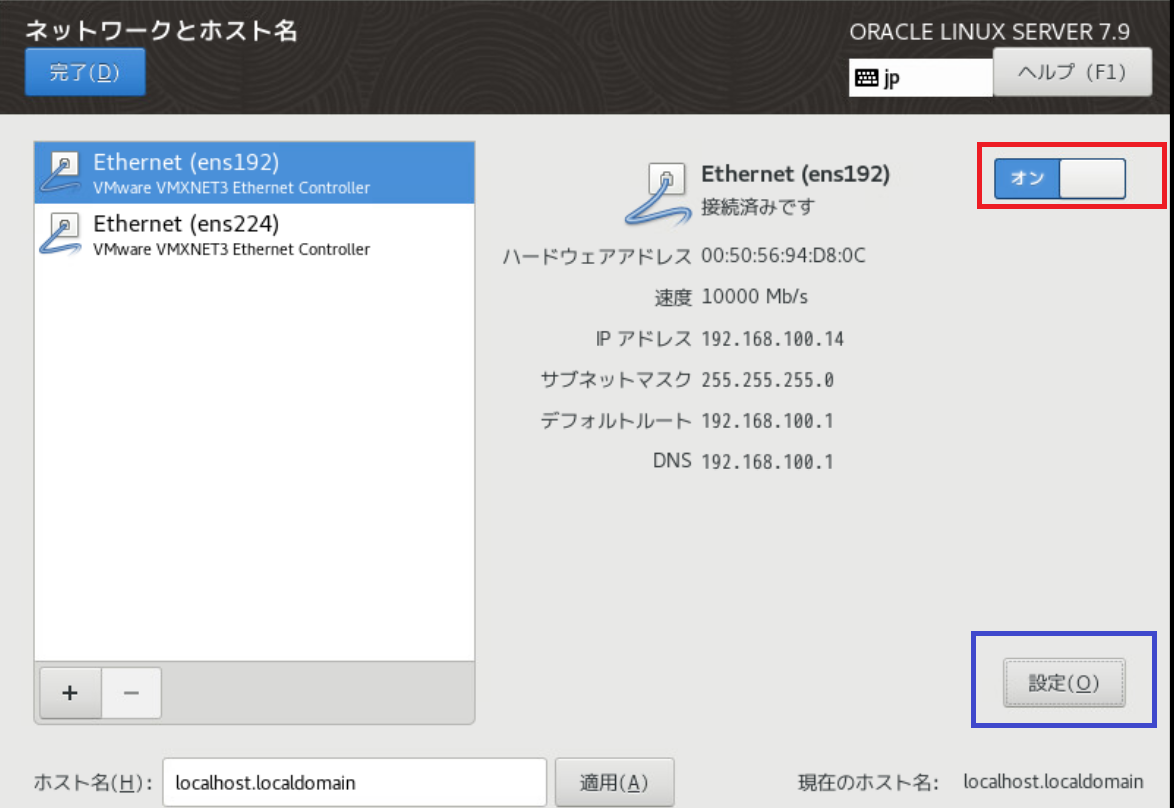
Task: Click the ens192 network cable icon in device list
Action: [61, 173]
